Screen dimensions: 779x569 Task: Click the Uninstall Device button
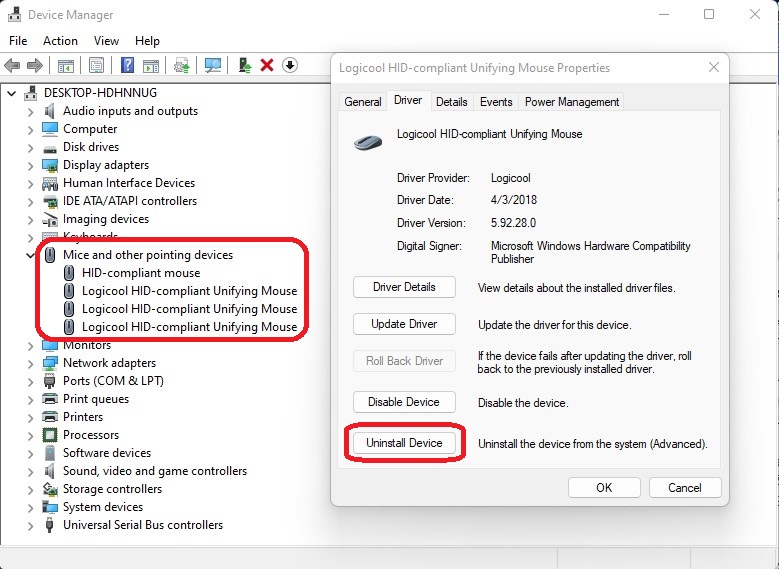(404, 443)
